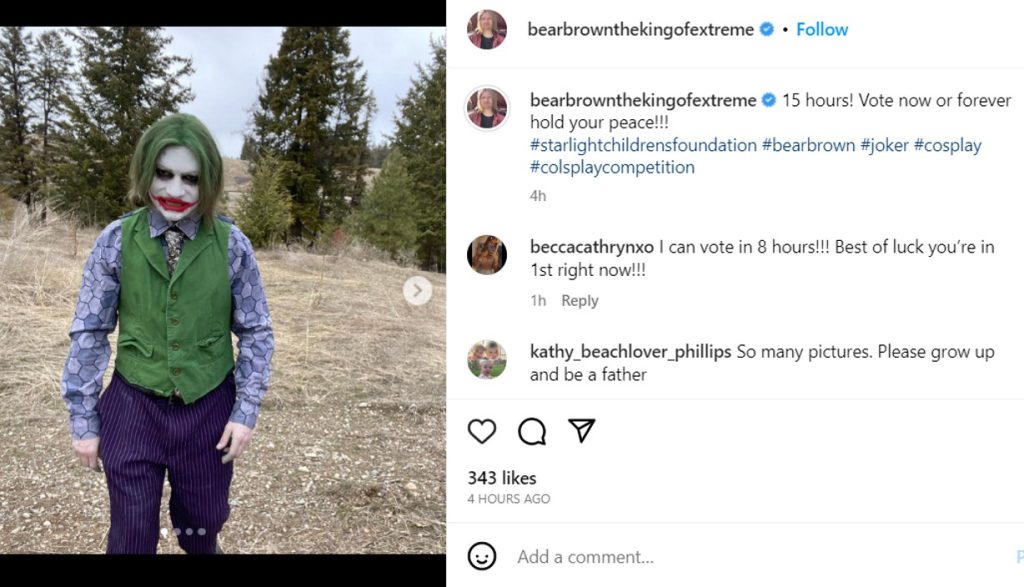Image resolution: width=1024 pixels, height=587 pixels.
Task: View the 343 likes list
Action: pyautogui.click(x=502, y=479)
